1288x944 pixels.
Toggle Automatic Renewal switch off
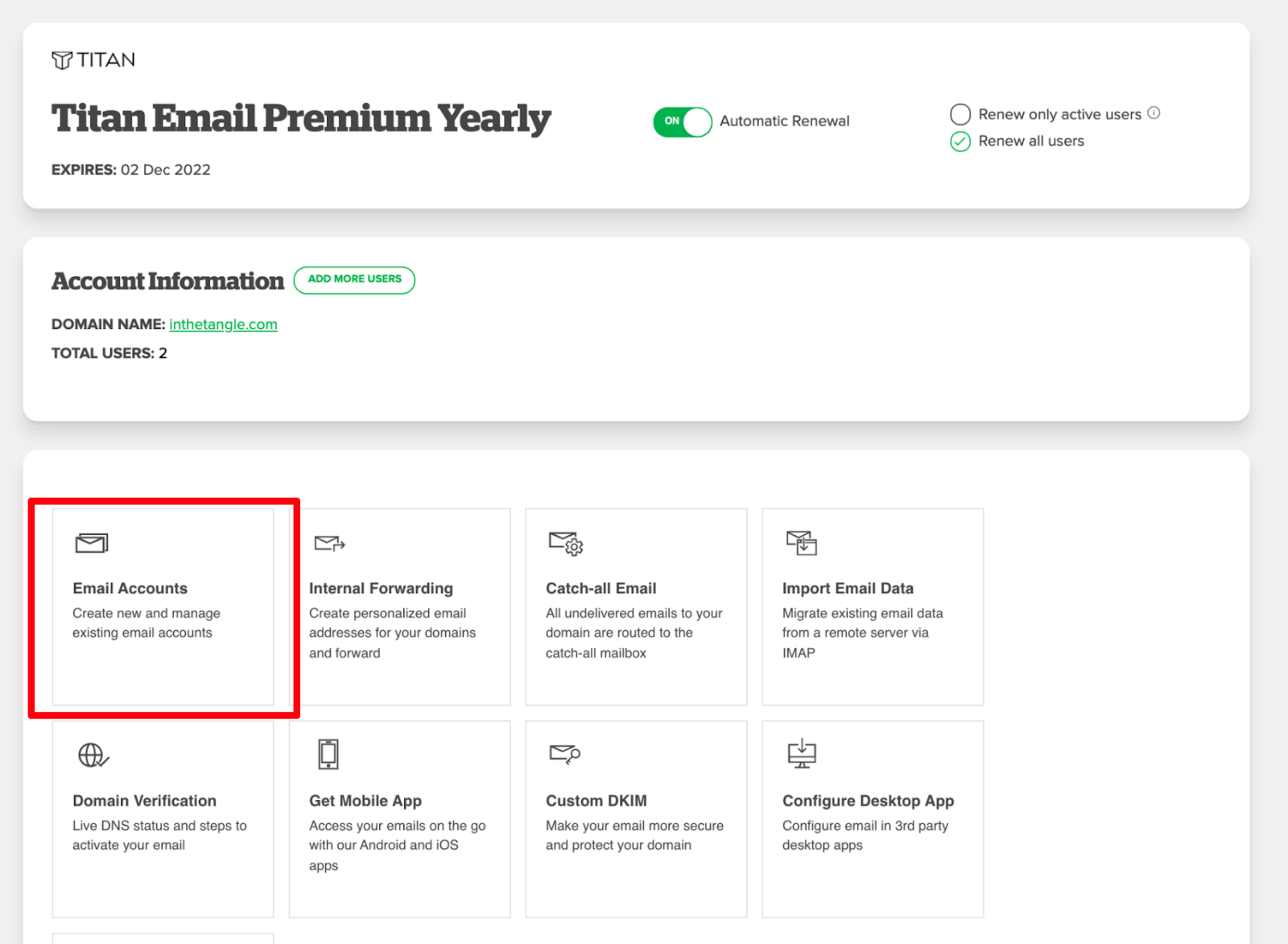click(682, 122)
